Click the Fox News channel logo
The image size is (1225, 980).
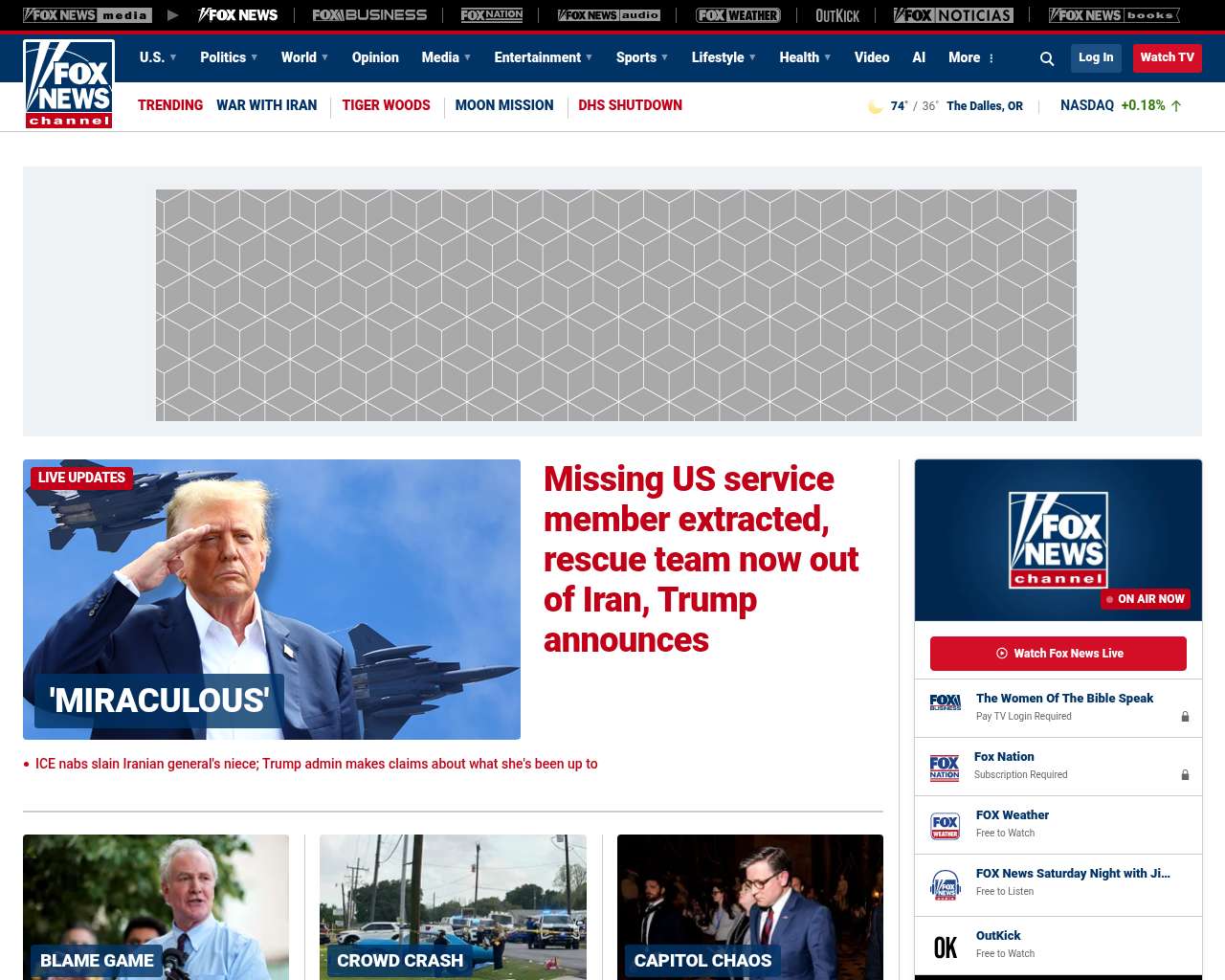[69, 84]
